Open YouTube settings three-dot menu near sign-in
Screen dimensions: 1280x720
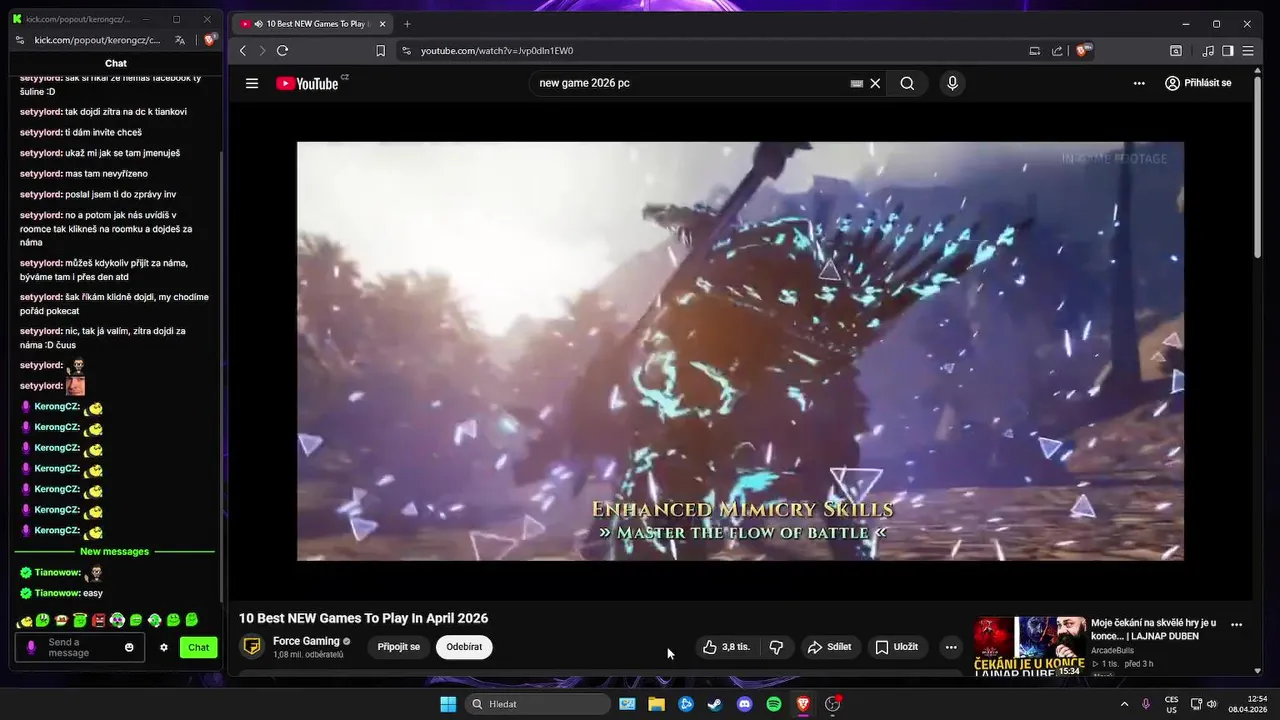click(1139, 83)
